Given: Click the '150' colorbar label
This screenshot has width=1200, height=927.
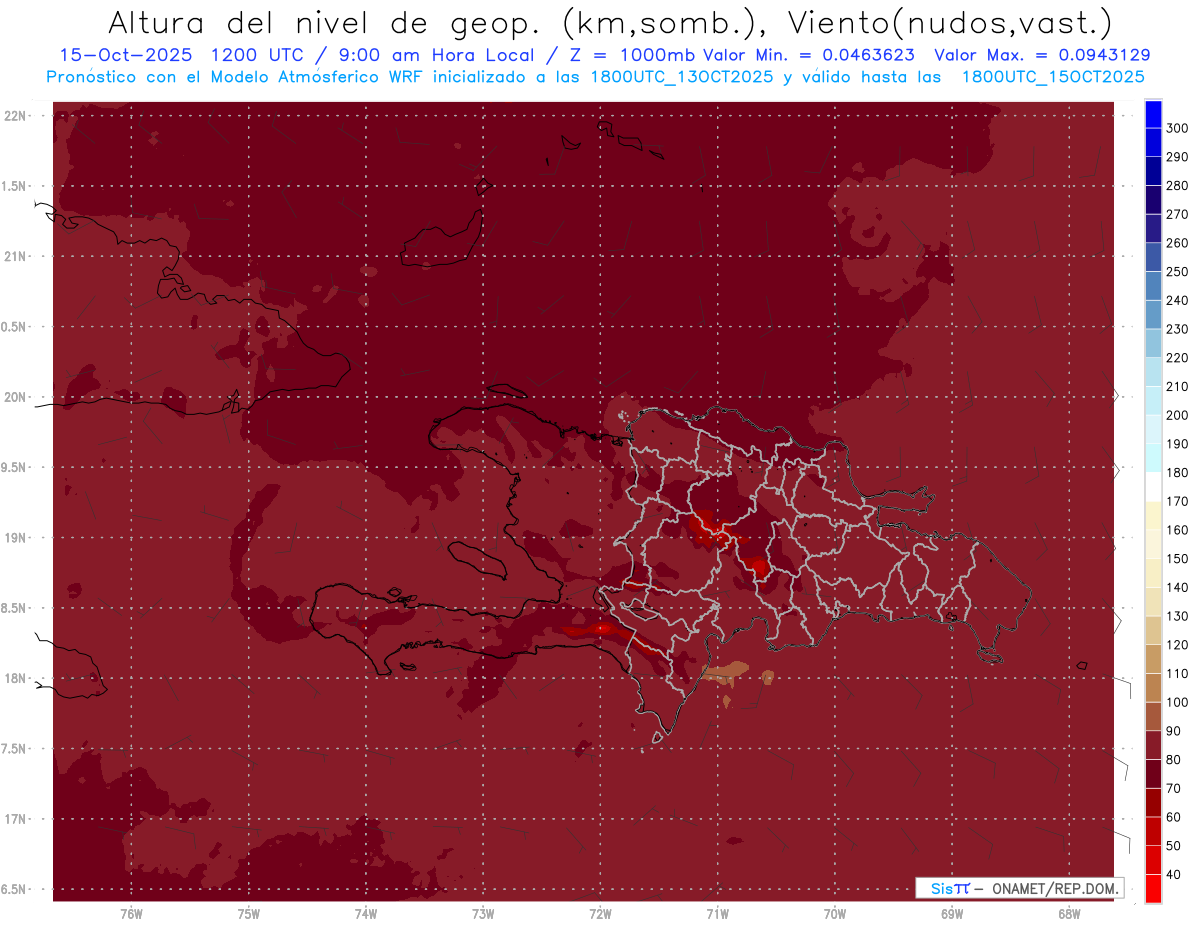Looking at the screenshot, I should point(1177,559).
